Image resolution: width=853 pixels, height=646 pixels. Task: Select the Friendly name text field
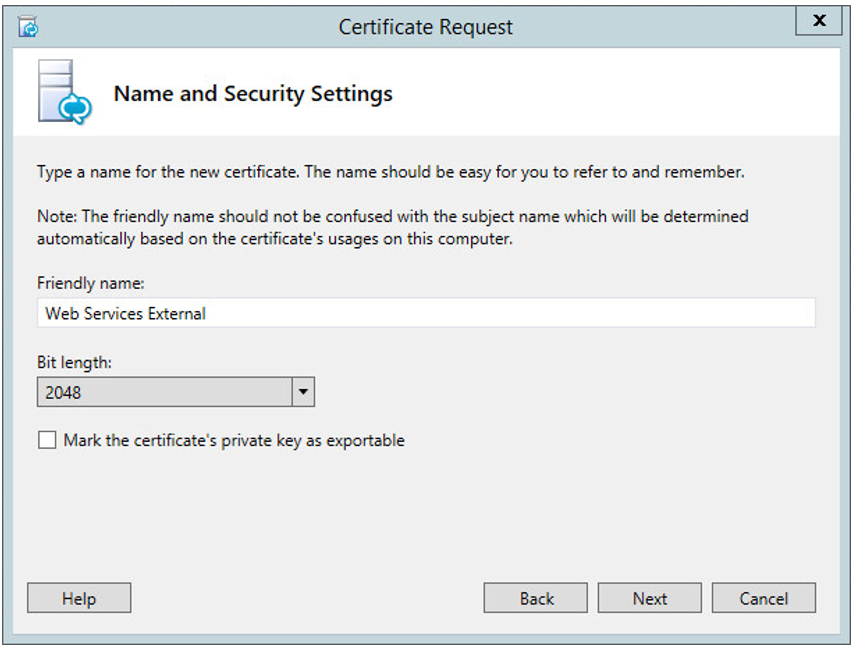point(427,313)
